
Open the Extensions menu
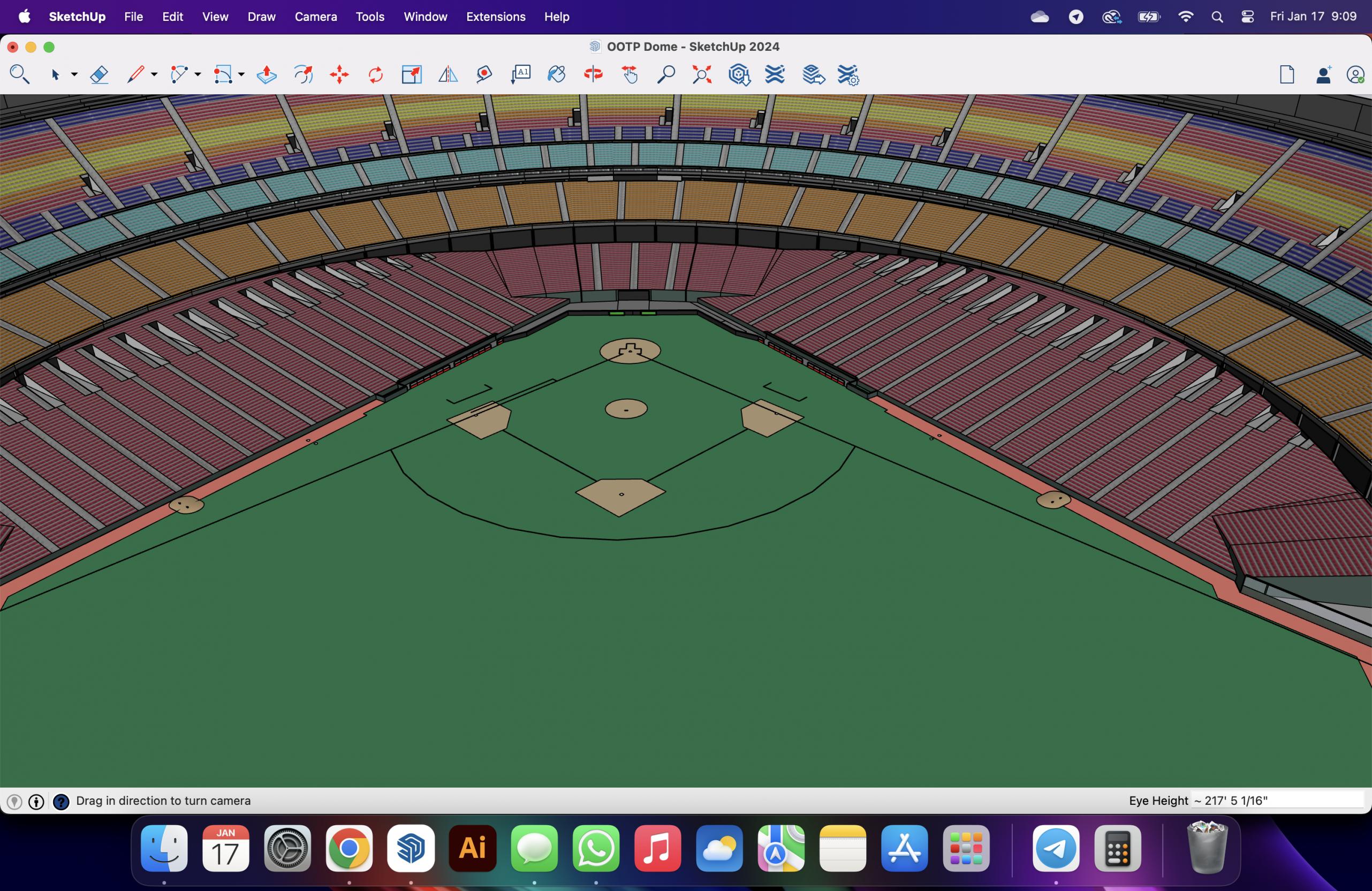(x=495, y=17)
